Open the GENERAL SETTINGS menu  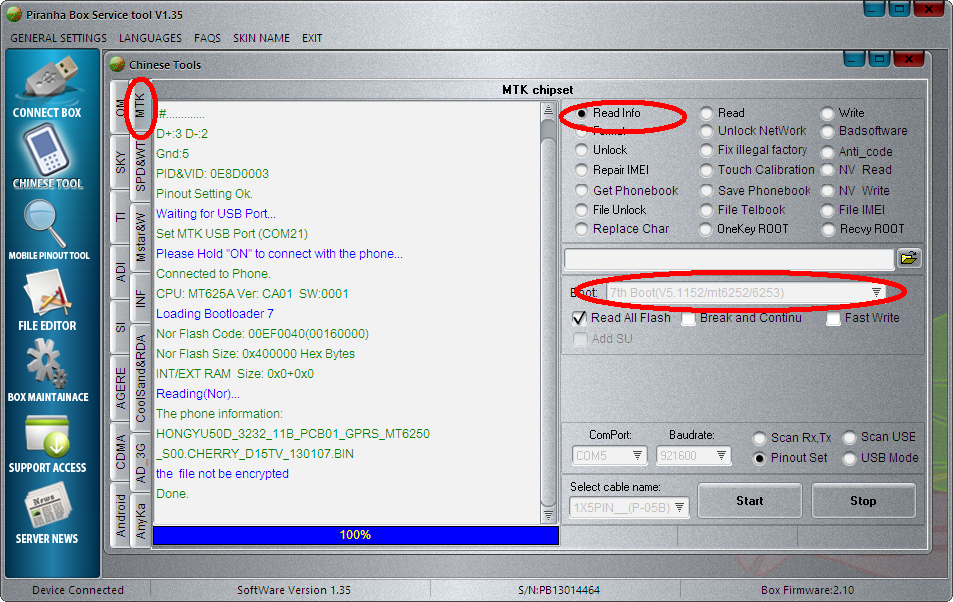point(58,38)
